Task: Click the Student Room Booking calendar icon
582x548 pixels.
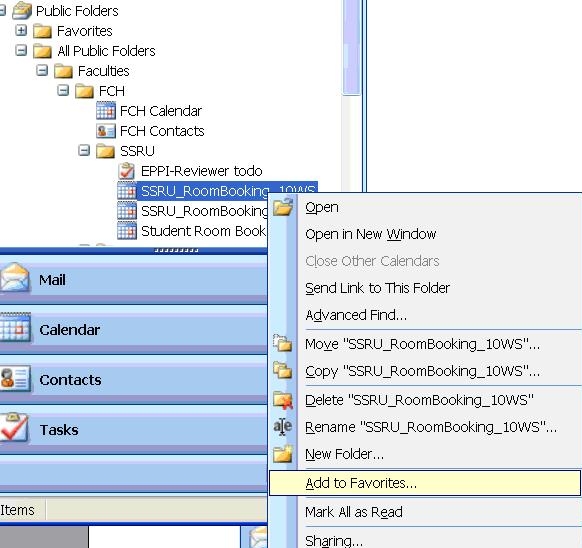Action: [x=127, y=231]
